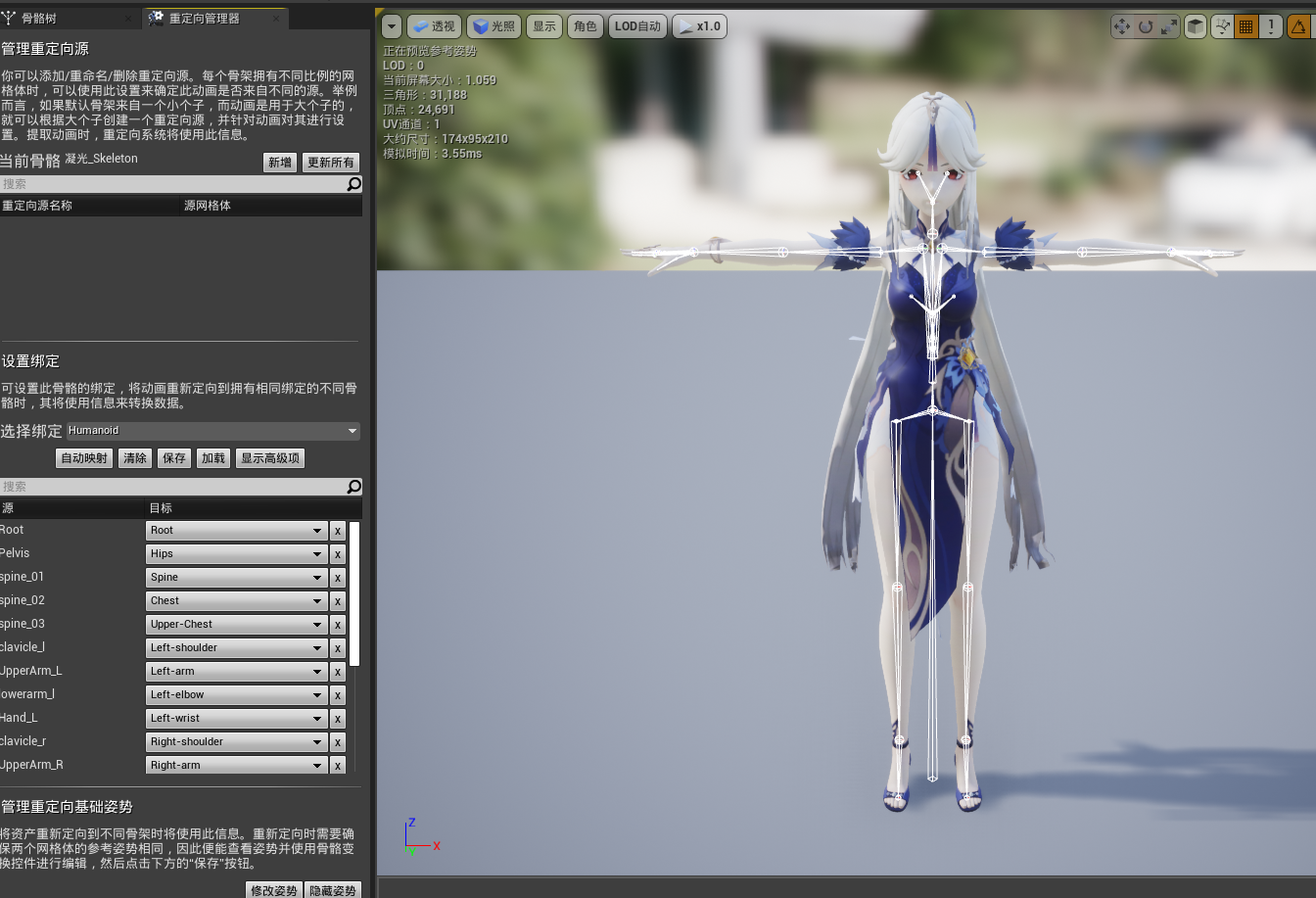Open the grid snap value menu
The image size is (1316, 898).
click(x=1271, y=26)
